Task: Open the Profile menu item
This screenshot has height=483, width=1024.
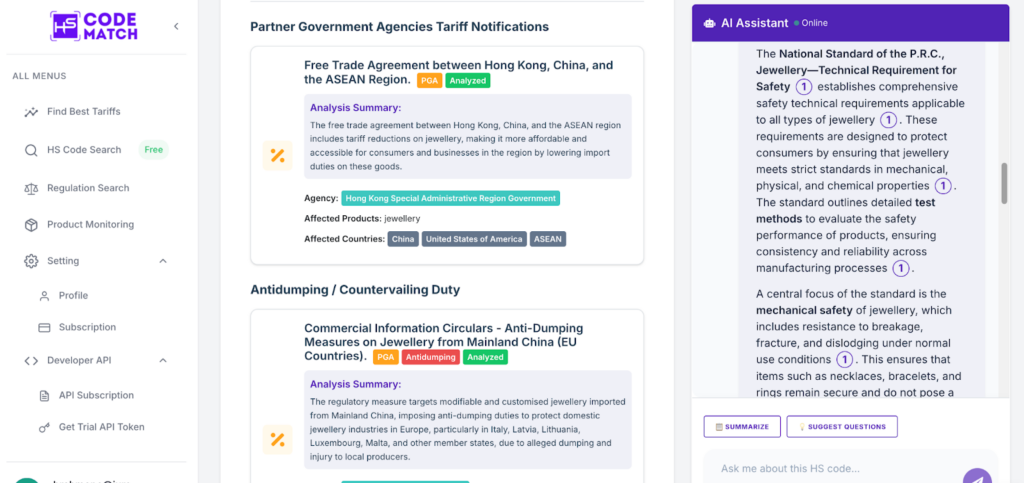Action: pos(73,296)
